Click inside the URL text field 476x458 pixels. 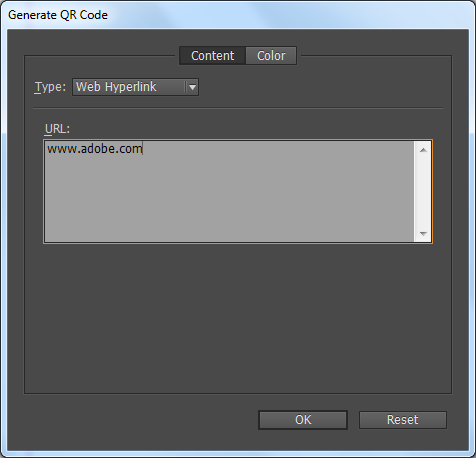click(x=229, y=191)
